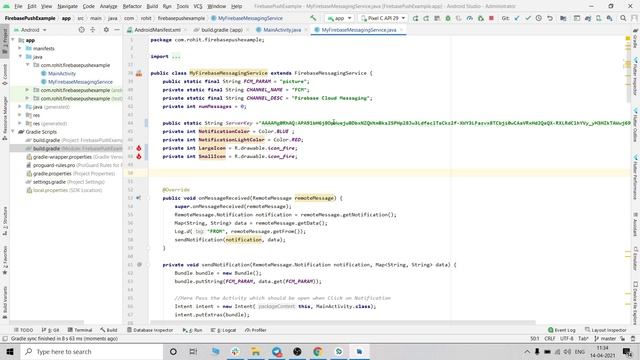Click the Git Update Project blue check

coord(517,18)
